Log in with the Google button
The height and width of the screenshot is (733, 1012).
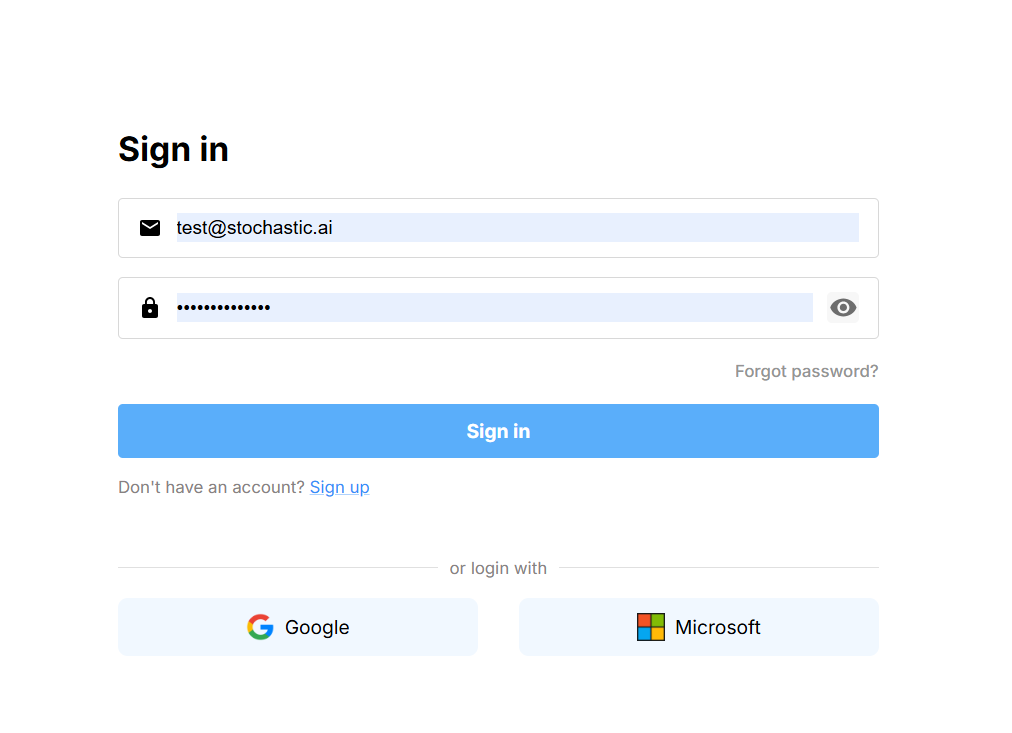point(298,627)
